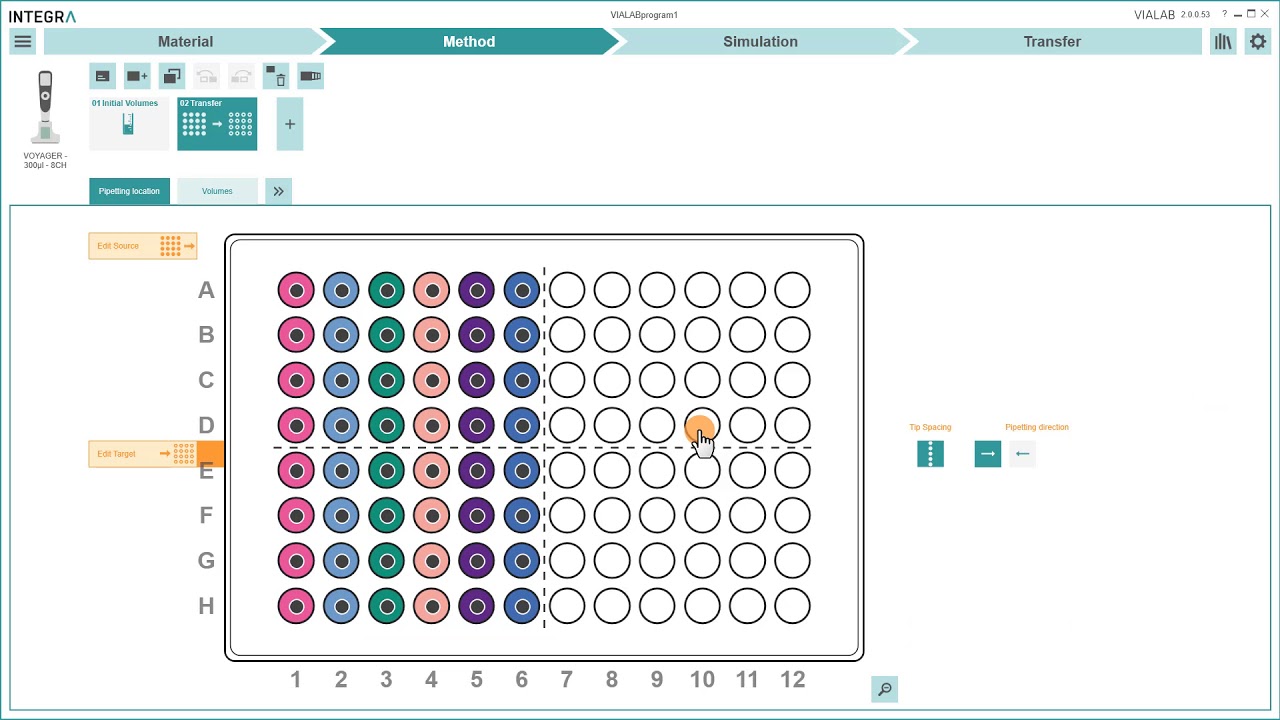Click column label 1
This screenshot has height=720, width=1280.
(296, 680)
